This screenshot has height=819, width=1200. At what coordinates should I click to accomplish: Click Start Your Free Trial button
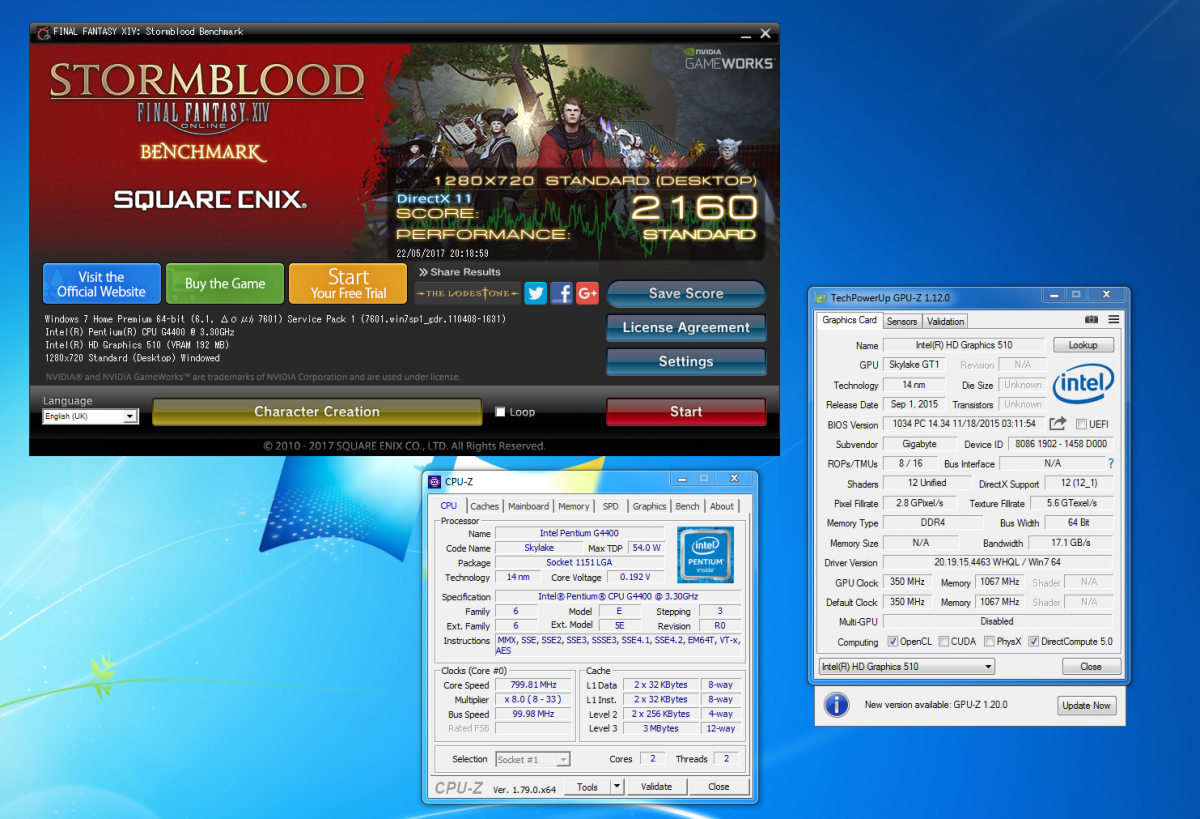click(x=348, y=284)
